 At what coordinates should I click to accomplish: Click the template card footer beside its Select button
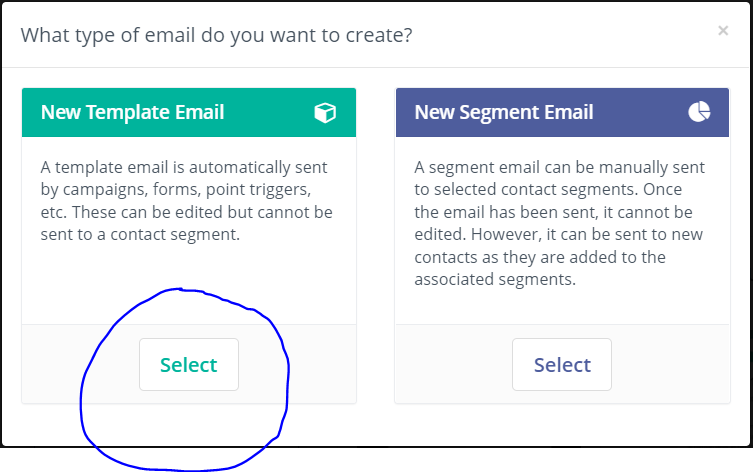pos(298,364)
